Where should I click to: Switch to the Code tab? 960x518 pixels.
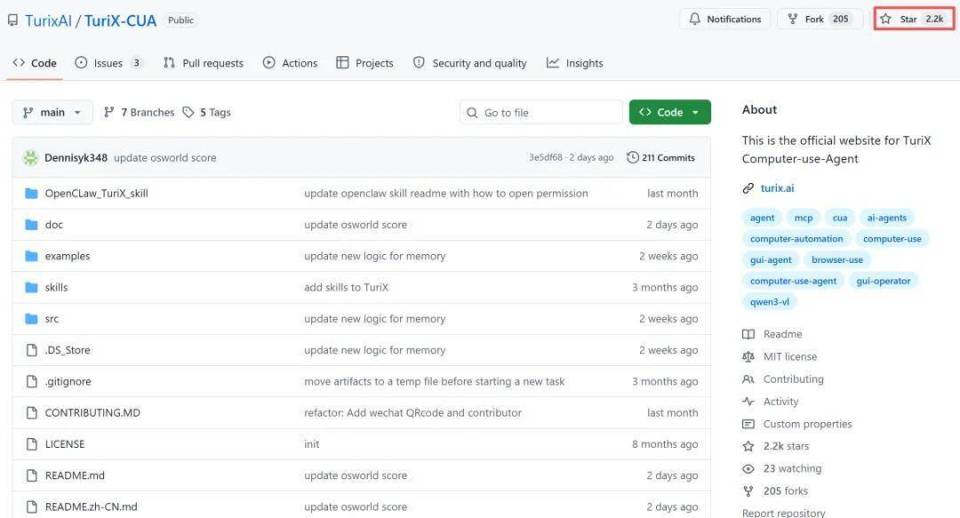tap(34, 63)
